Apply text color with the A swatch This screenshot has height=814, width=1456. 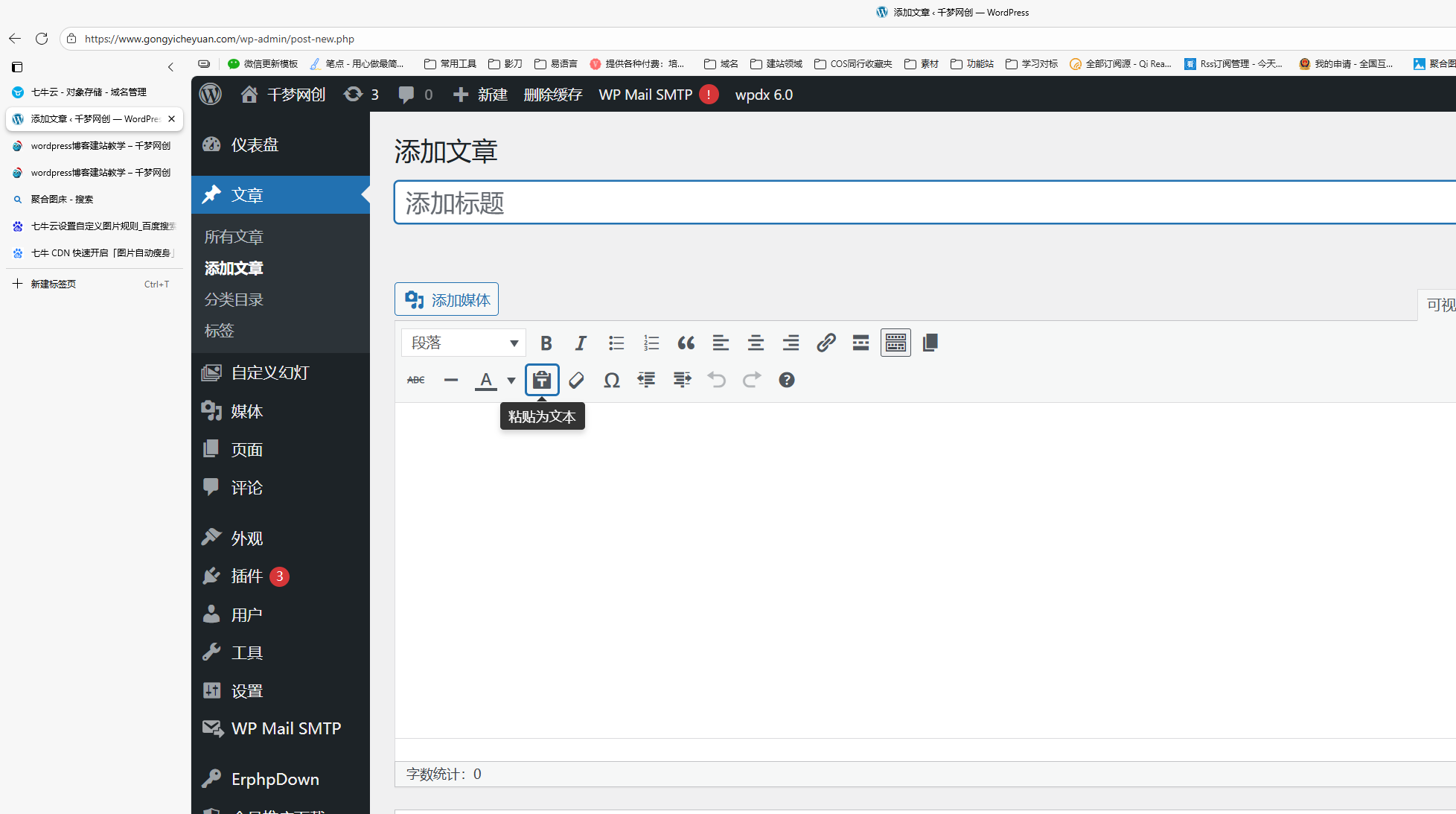[485, 381]
